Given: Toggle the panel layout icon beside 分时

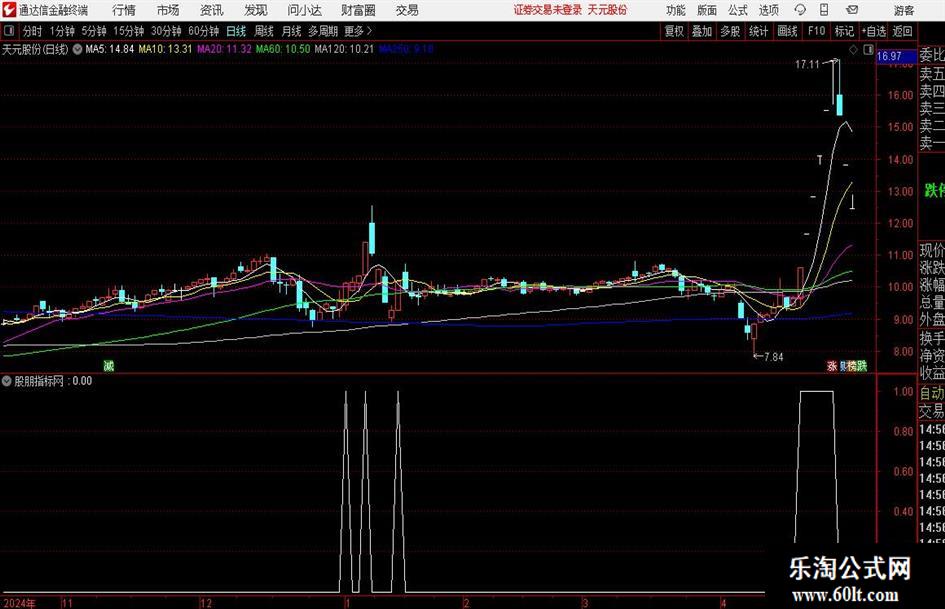Looking at the screenshot, I should click(x=9, y=31).
